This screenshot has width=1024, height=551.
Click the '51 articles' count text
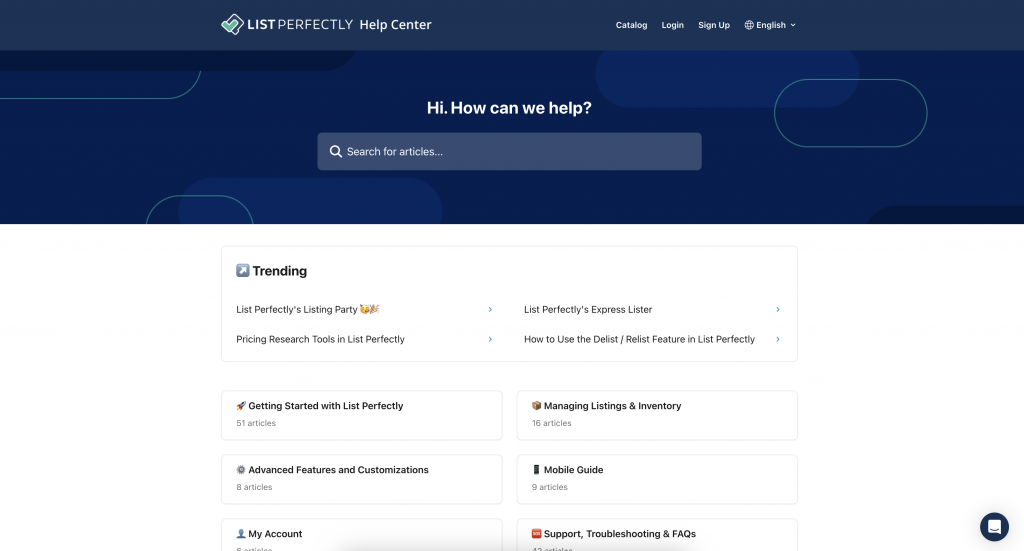[x=256, y=423]
